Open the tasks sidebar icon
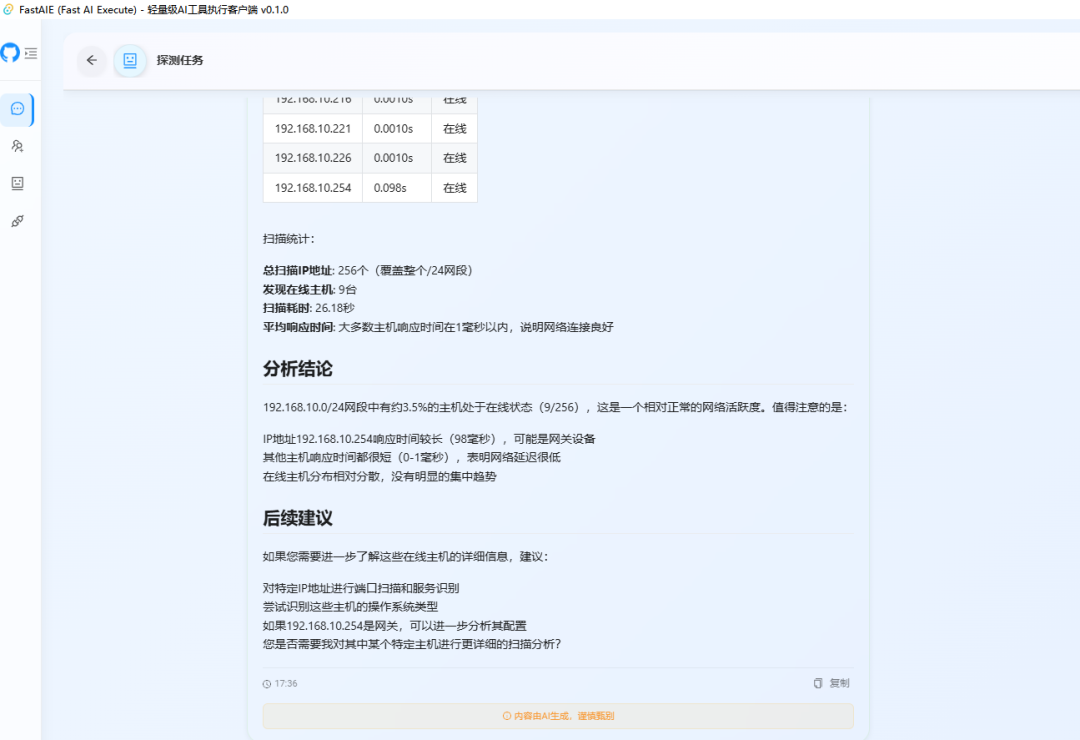This screenshot has width=1080, height=740. pos(17,183)
